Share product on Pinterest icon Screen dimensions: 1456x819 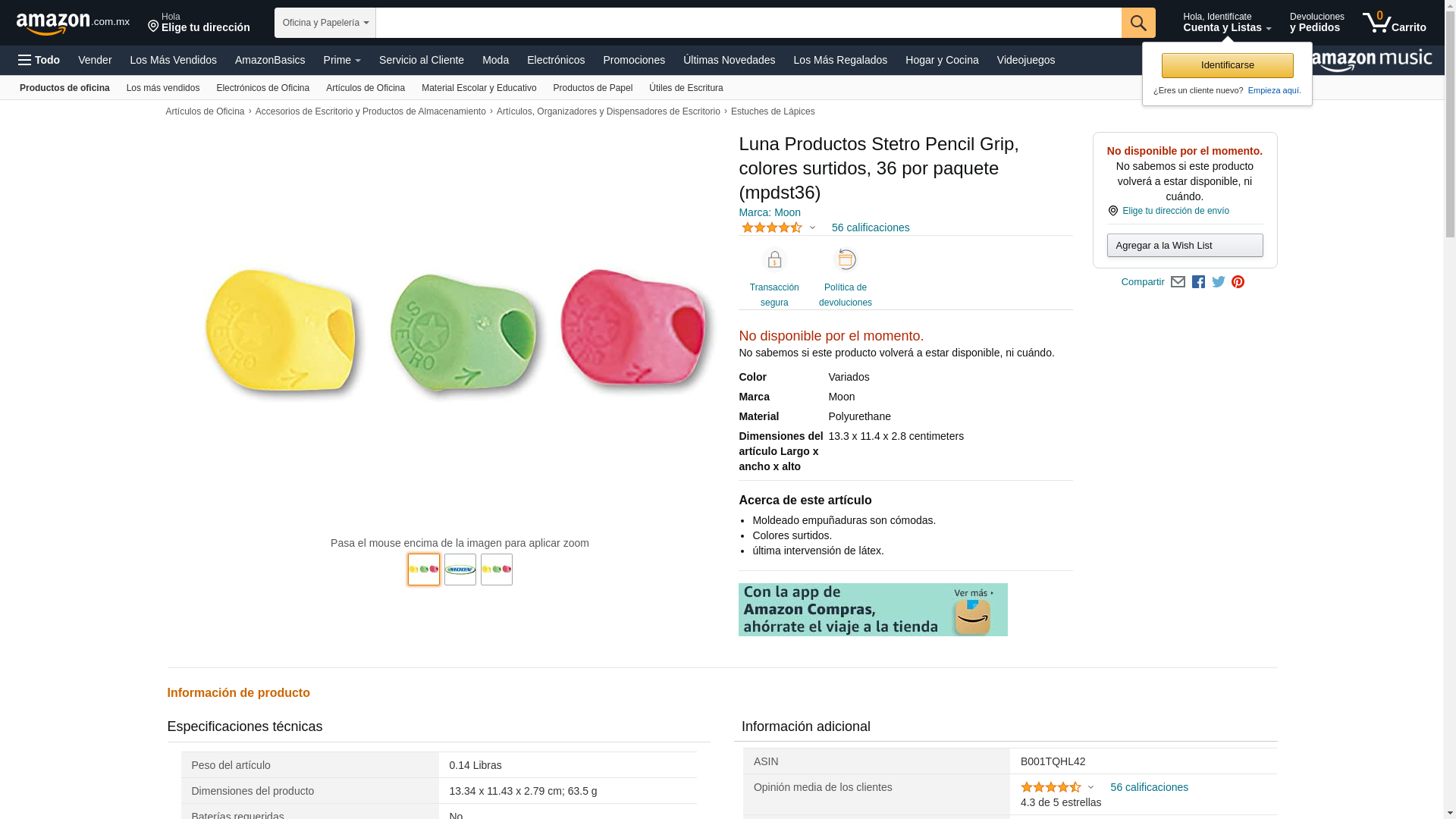(x=1238, y=282)
